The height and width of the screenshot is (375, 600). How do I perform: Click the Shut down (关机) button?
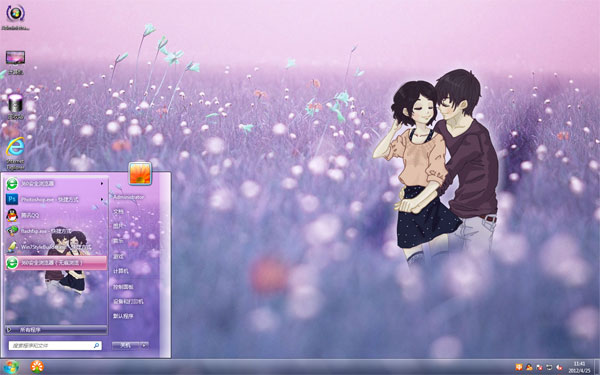pyautogui.click(x=126, y=346)
